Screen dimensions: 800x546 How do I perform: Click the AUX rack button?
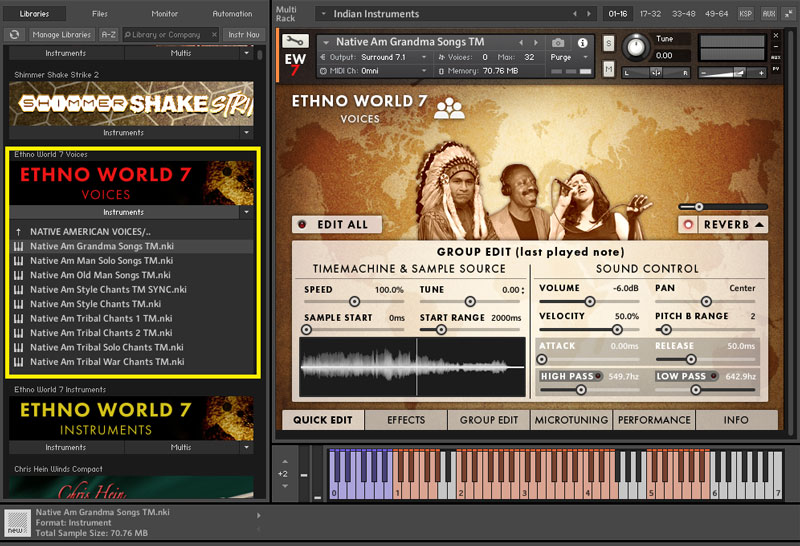[x=769, y=14]
